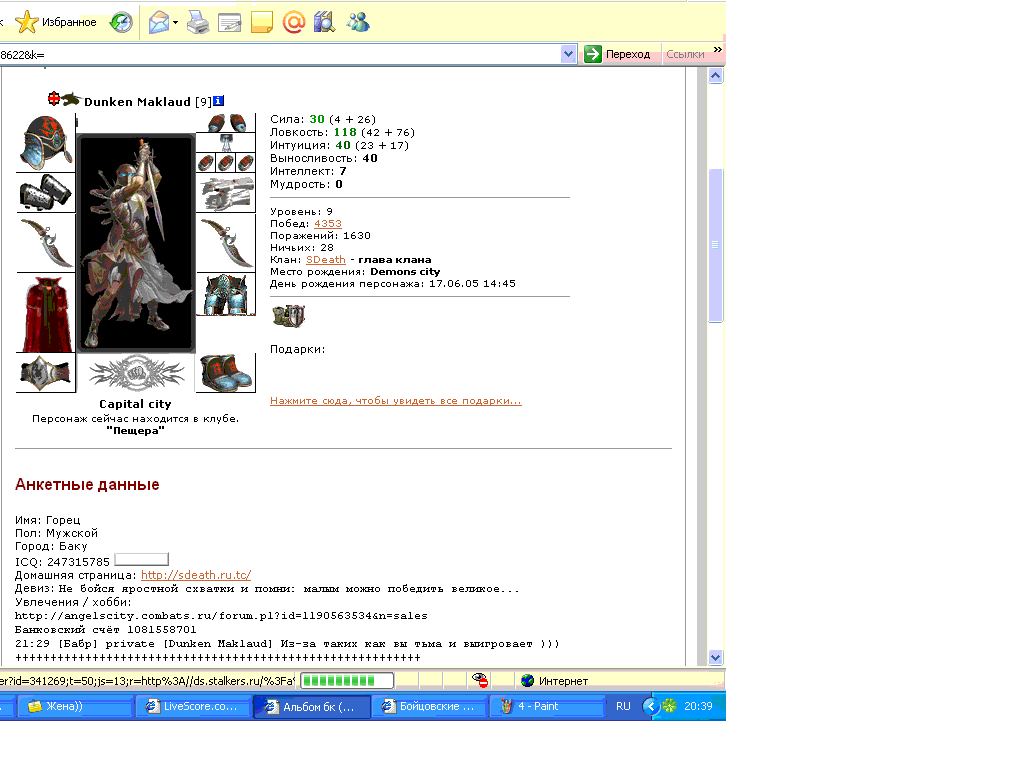1024x768 pixels.
Task: Click the silver clan emblem below portrait
Action: [136, 373]
